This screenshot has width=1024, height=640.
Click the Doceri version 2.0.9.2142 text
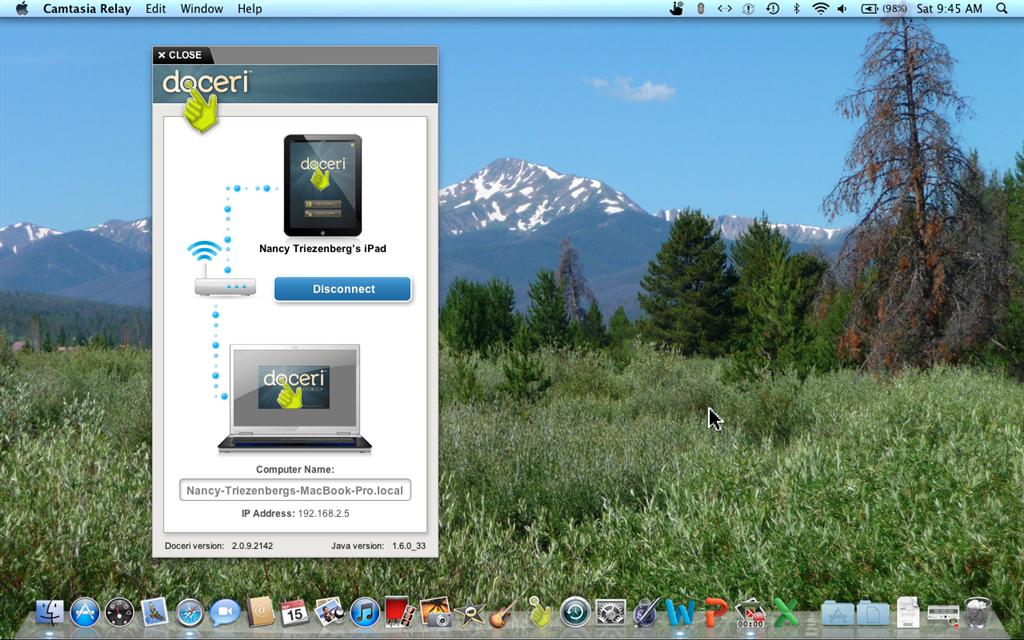point(219,545)
